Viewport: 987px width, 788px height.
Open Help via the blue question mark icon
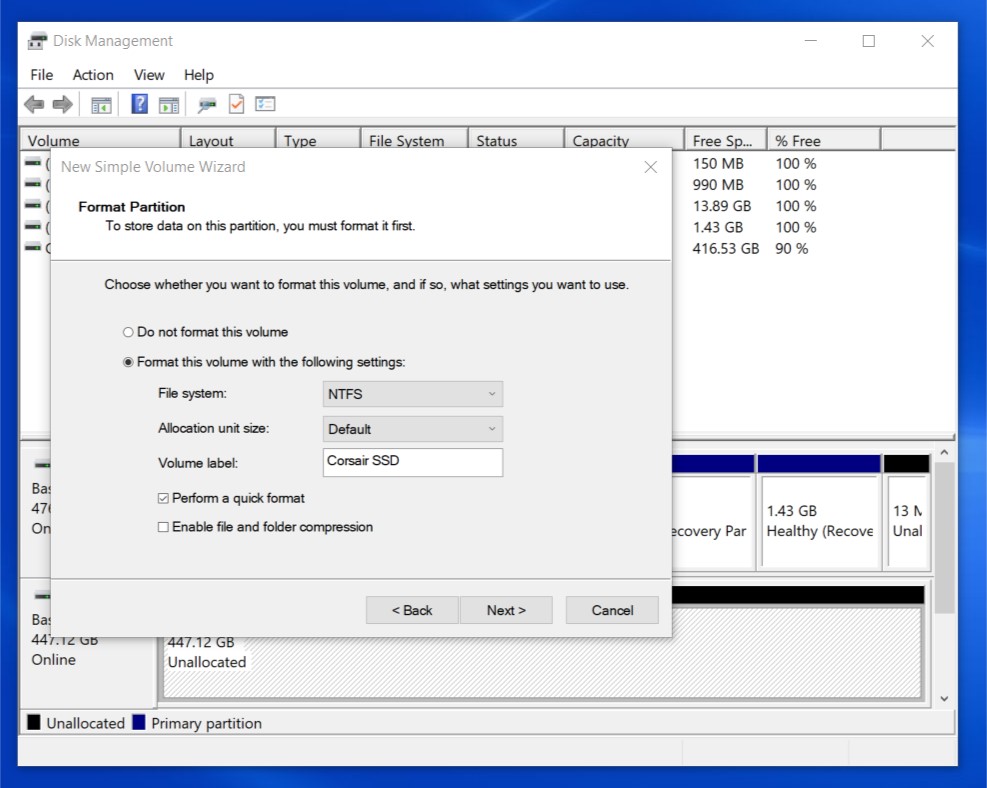[x=140, y=104]
